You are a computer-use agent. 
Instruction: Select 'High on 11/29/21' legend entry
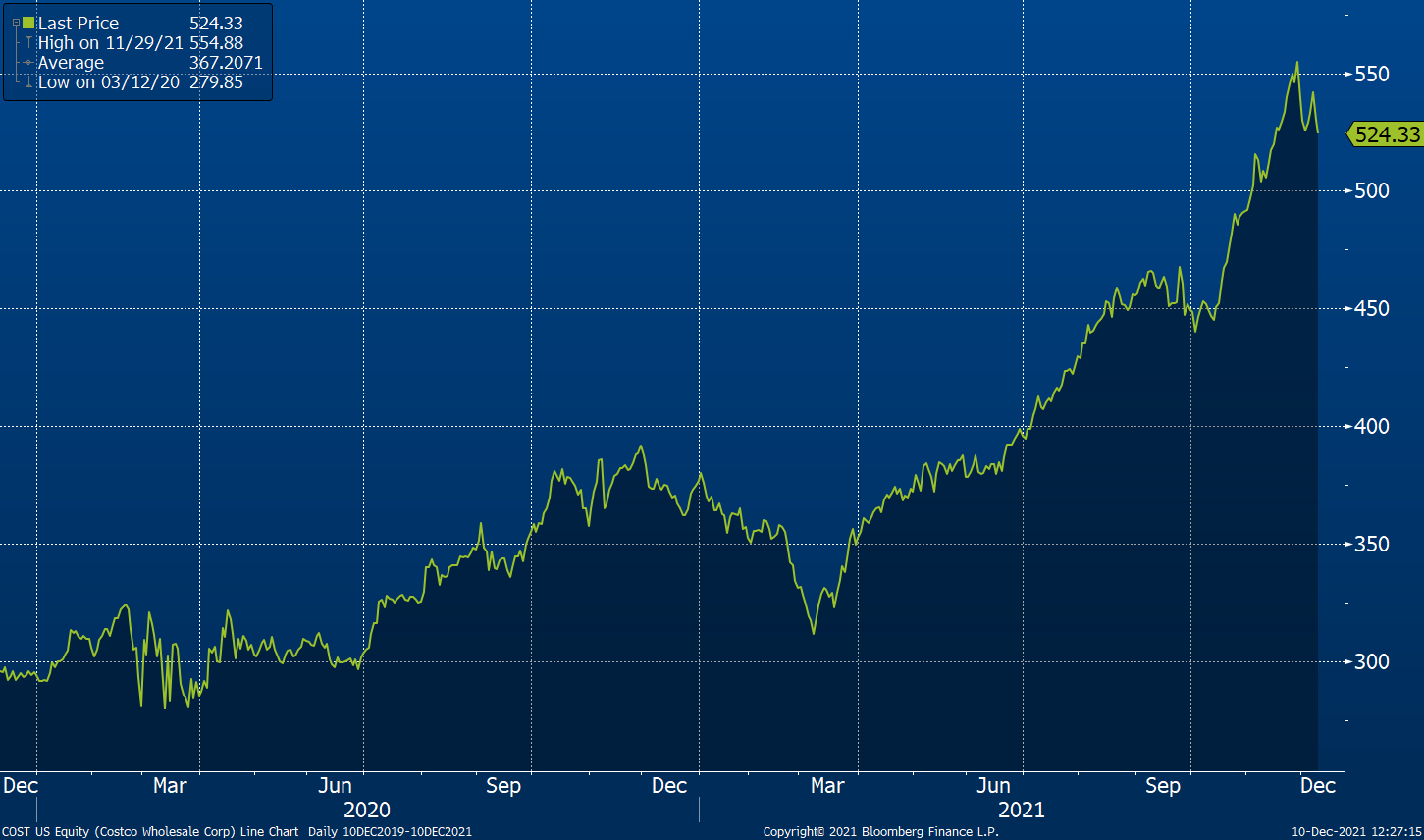coord(111,43)
